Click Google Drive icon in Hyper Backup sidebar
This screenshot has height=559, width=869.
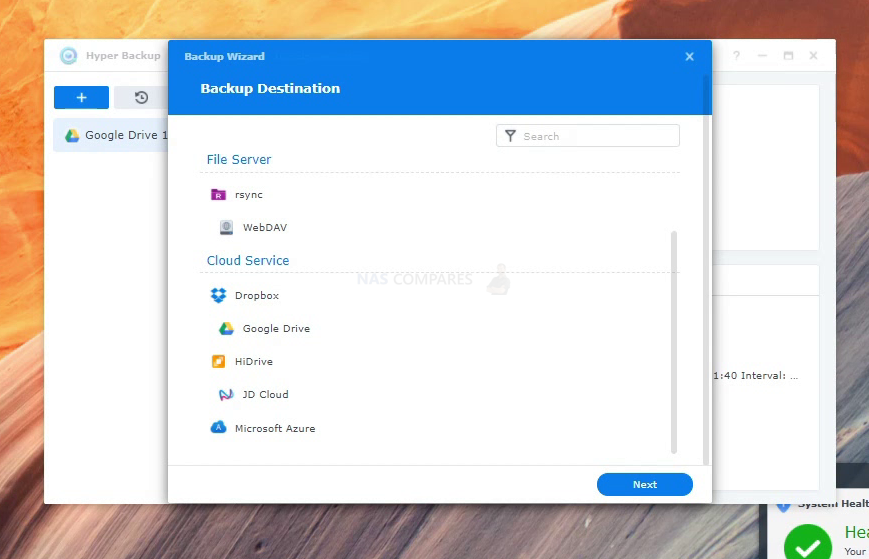(72, 135)
